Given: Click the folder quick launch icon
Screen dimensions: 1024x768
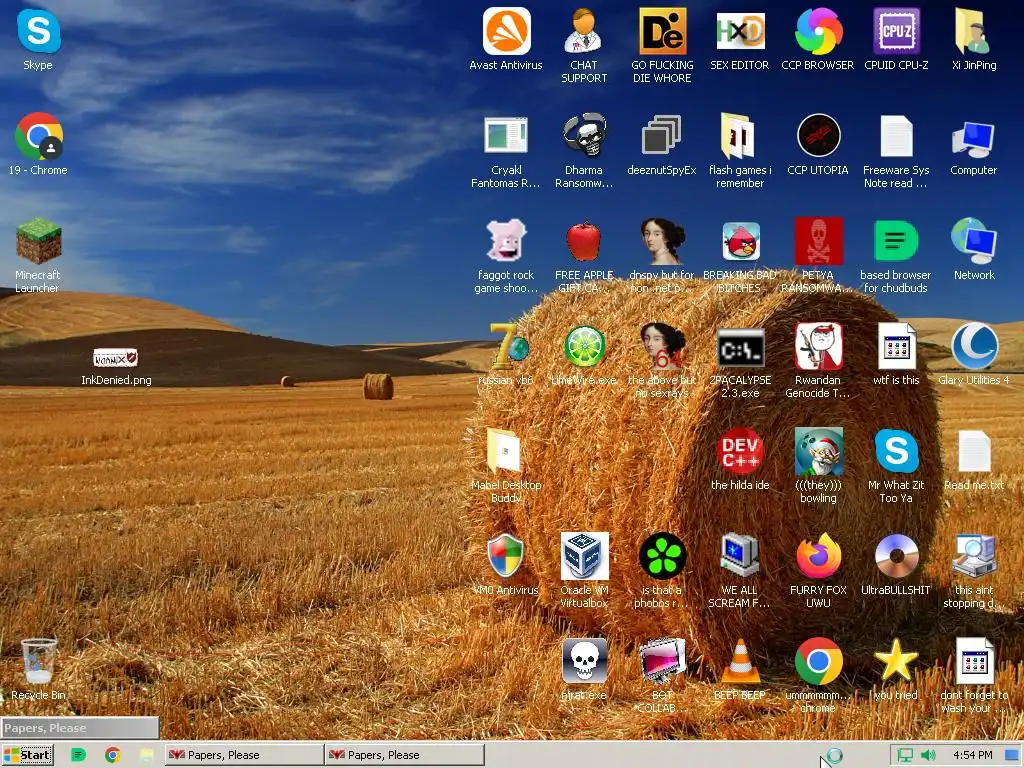Looking at the screenshot, I should pos(146,755).
